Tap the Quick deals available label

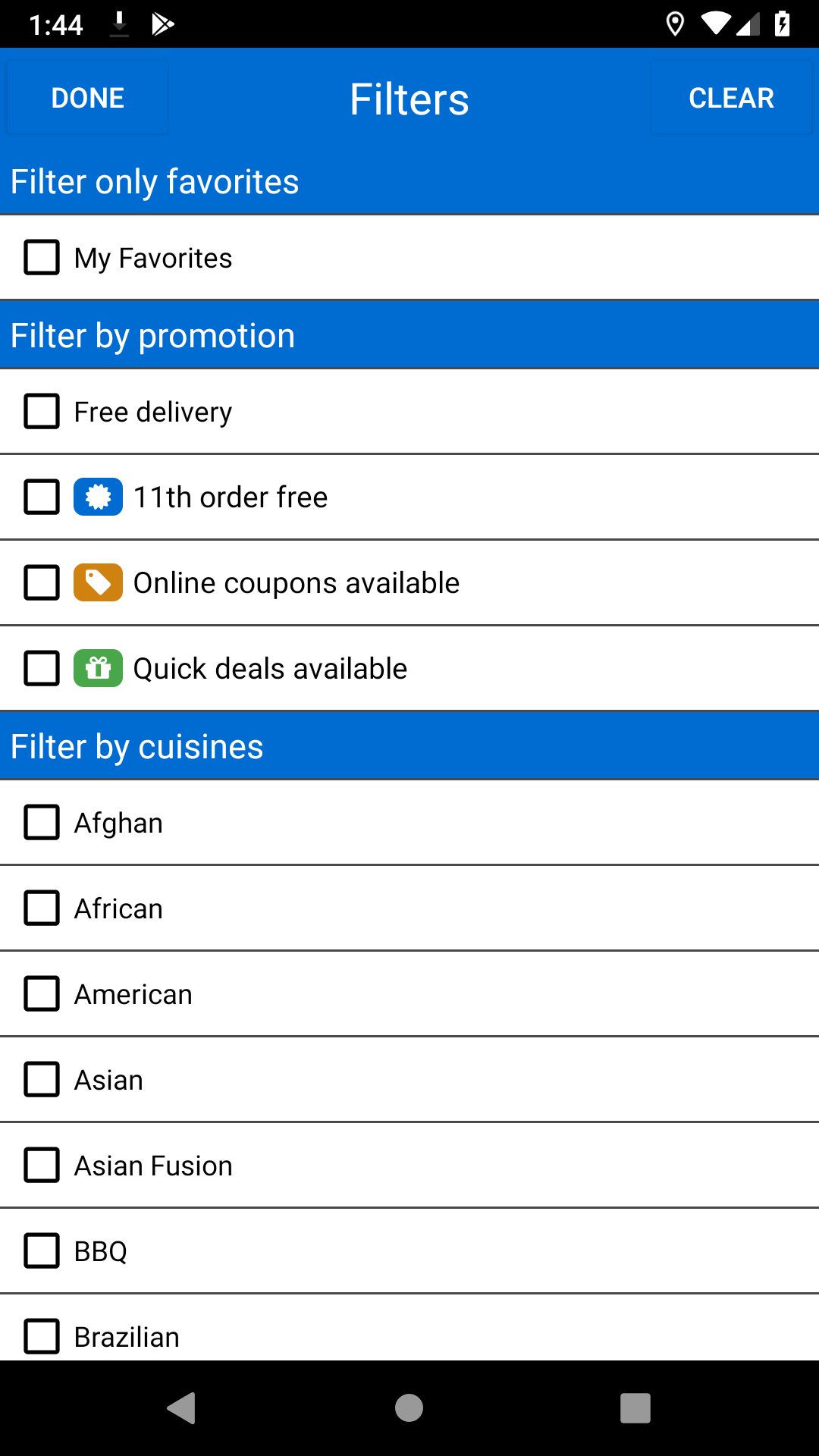coord(270,669)
